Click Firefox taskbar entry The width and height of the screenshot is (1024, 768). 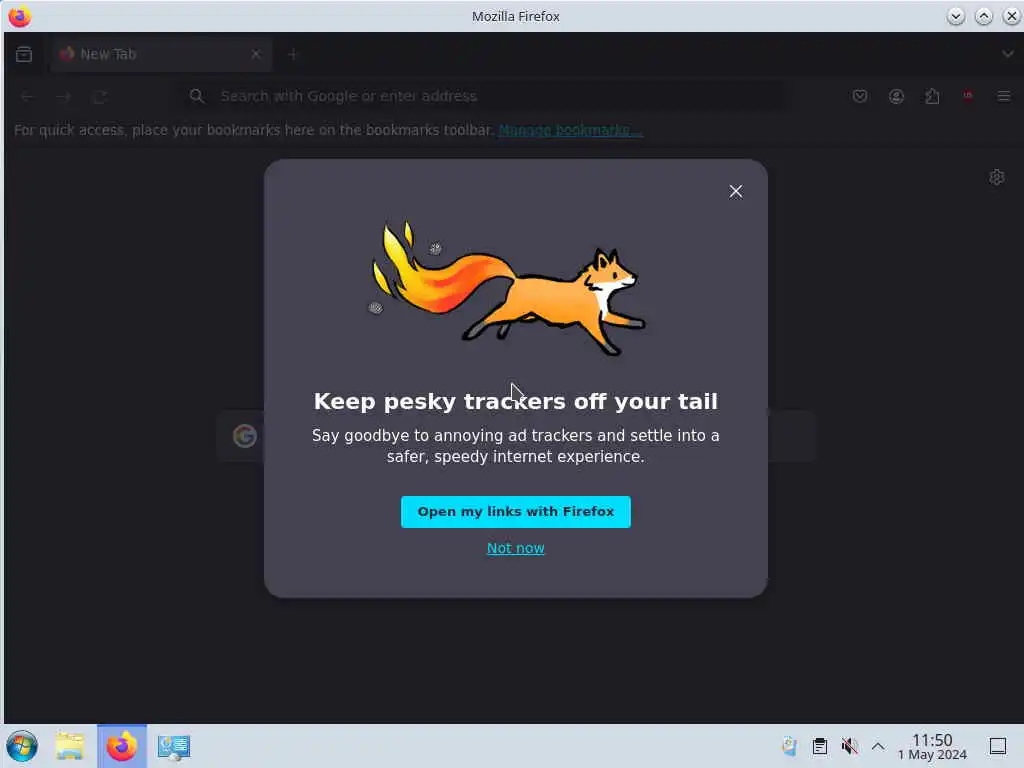122,746
